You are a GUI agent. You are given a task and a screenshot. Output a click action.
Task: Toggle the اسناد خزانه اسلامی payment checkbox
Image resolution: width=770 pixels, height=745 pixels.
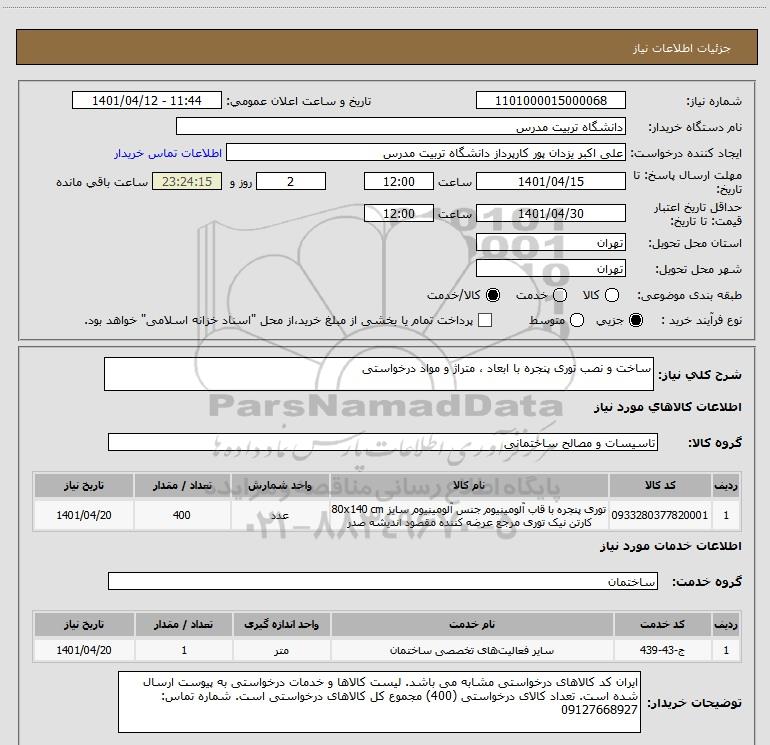coord(485,320)
